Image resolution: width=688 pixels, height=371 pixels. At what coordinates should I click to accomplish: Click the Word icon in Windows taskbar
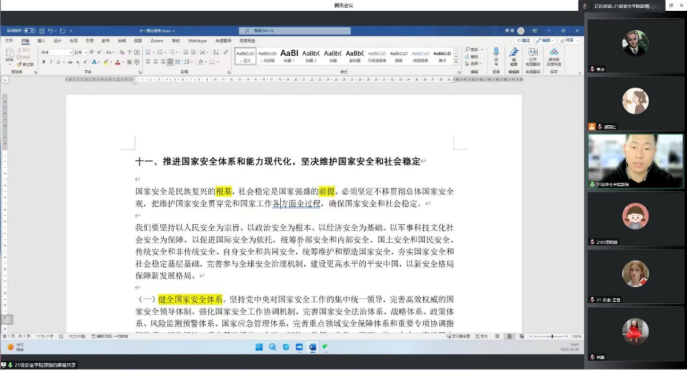(312, 347)
